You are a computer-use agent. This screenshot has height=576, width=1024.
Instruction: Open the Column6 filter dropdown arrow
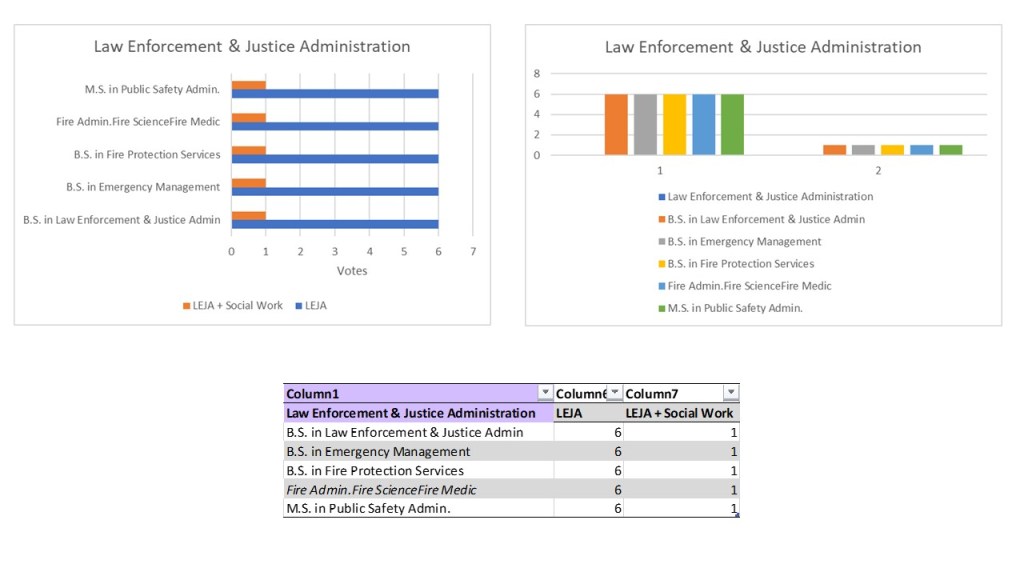615,393
